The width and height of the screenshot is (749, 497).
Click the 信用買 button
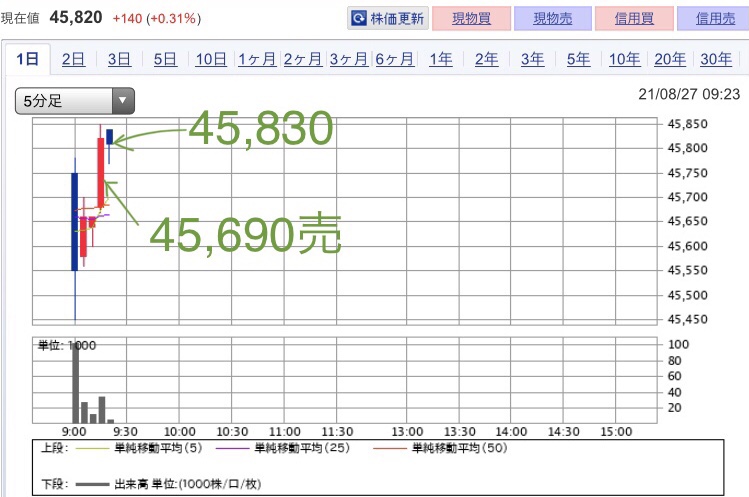click(x=634, y=19)
